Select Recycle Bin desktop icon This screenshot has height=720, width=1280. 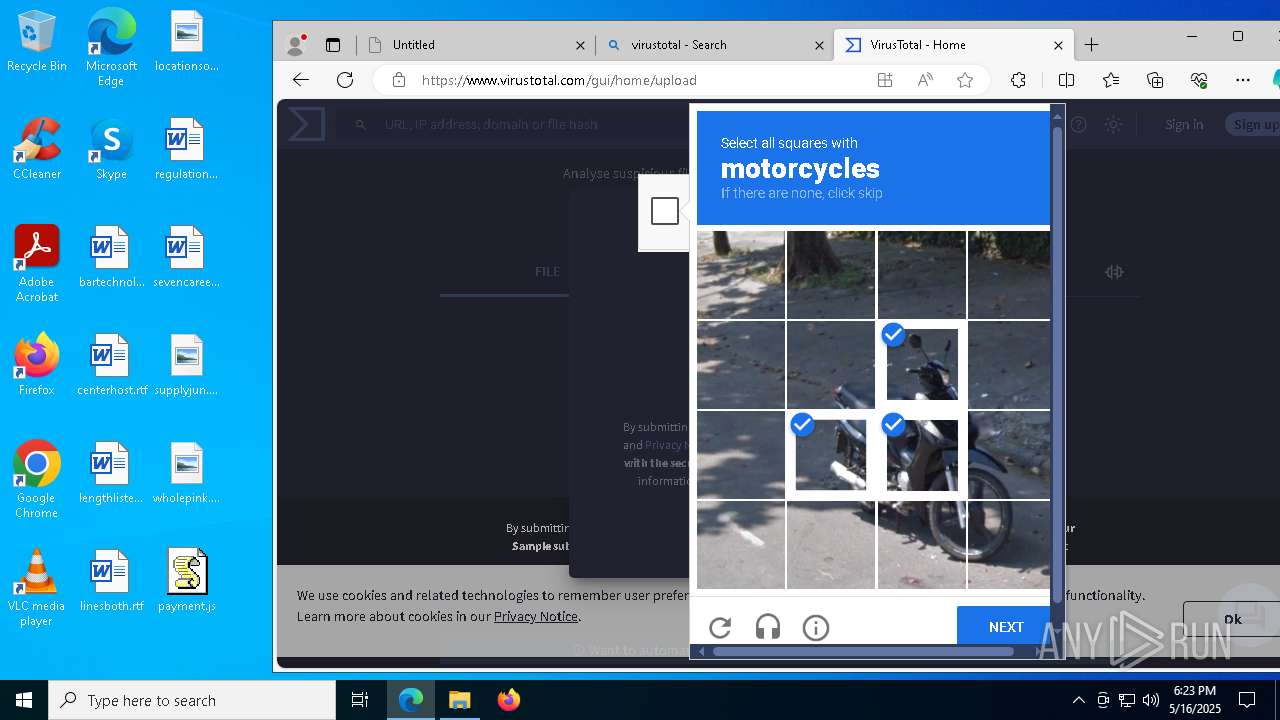pyautogui.click(x=37, y=42)
